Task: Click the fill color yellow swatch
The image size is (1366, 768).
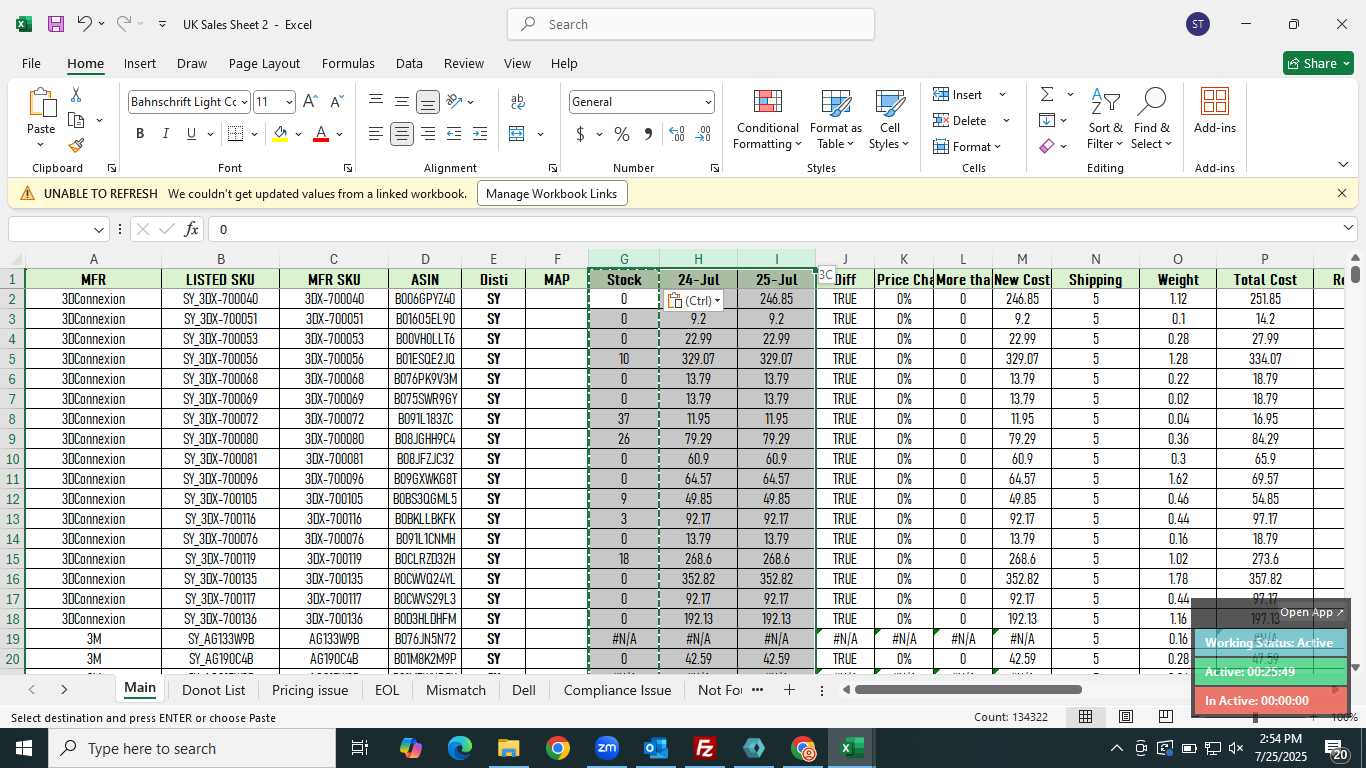Action: point(280,134)
